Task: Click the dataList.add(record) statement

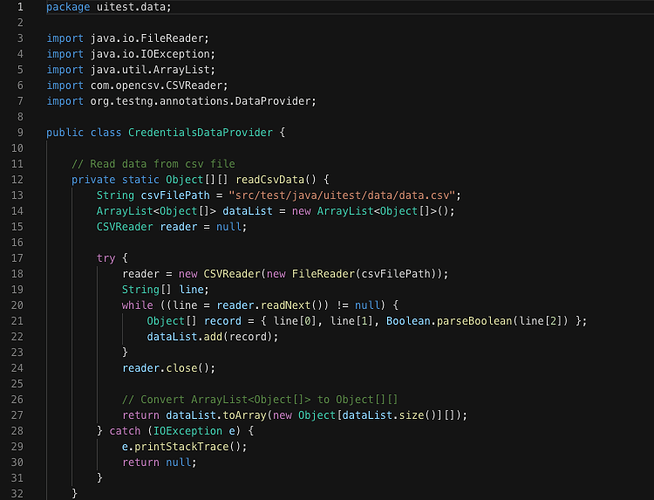Action: [x=212, y=336]
